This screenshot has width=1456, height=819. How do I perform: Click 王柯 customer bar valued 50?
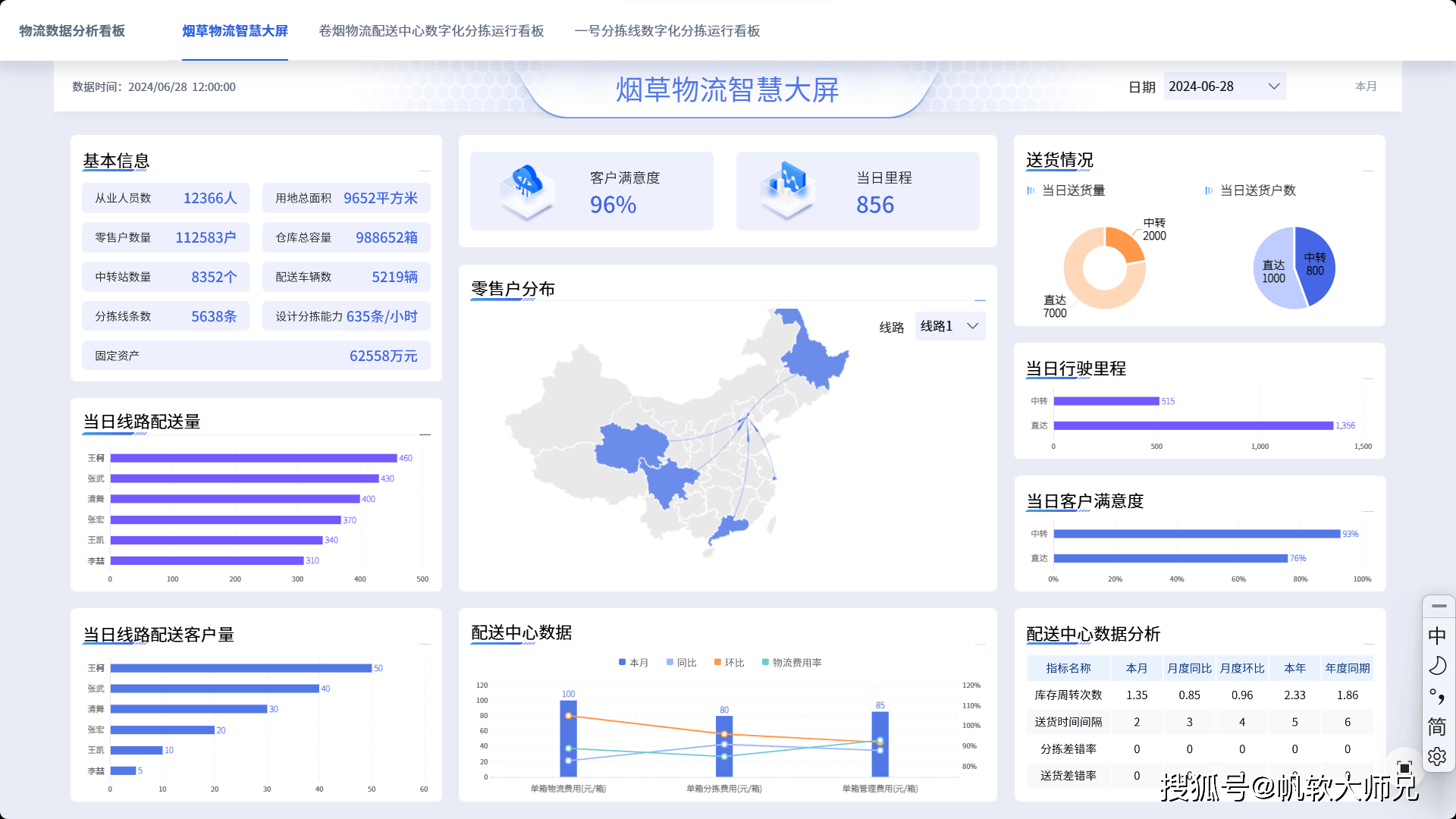(241, 668)
